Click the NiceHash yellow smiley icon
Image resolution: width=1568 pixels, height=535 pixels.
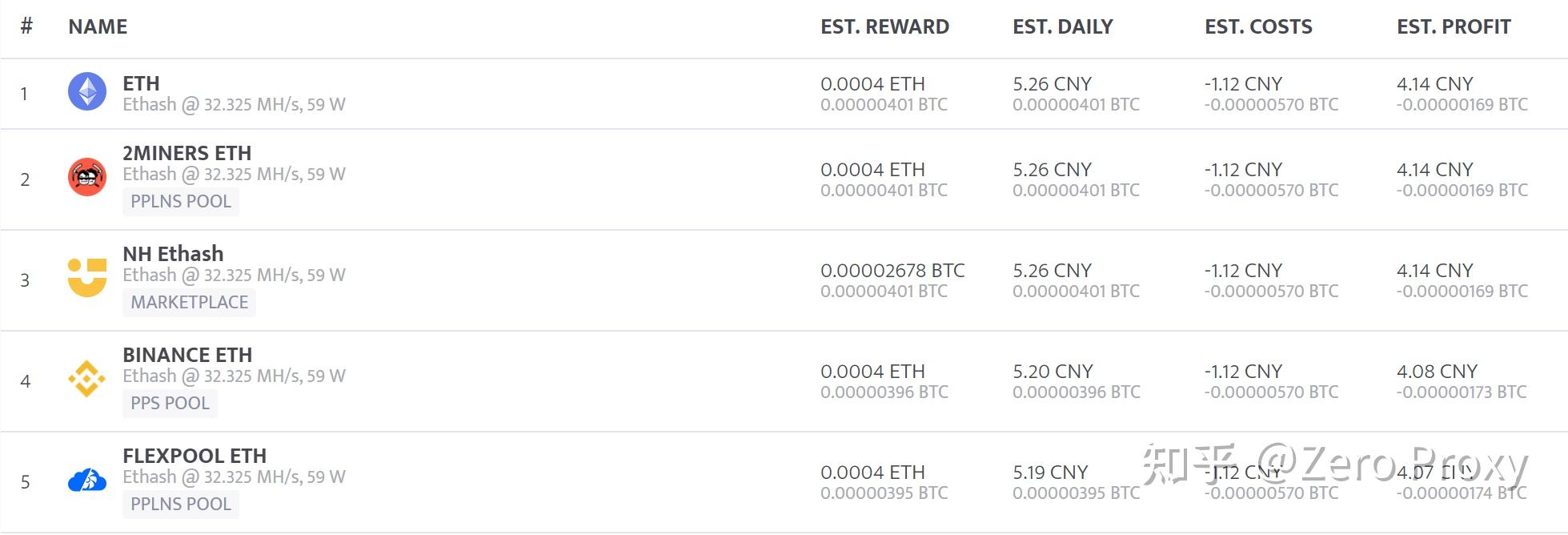pyautogui.click(x=87, y=278)
